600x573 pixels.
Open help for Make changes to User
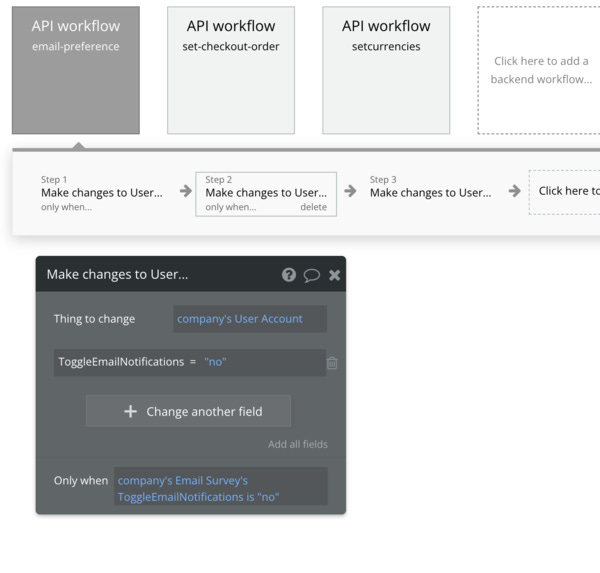pyautogui.click(x=289, y=274)
